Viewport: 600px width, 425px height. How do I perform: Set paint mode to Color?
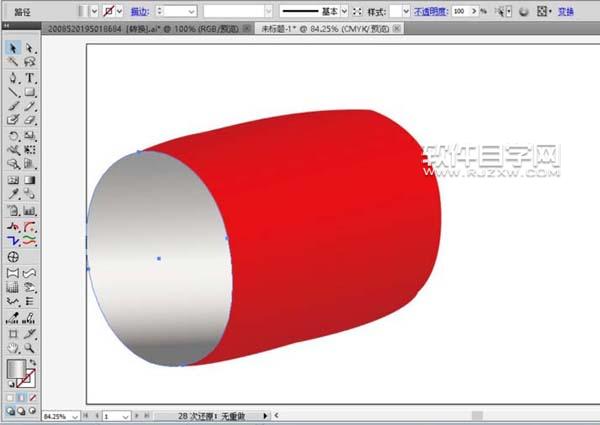10,398
